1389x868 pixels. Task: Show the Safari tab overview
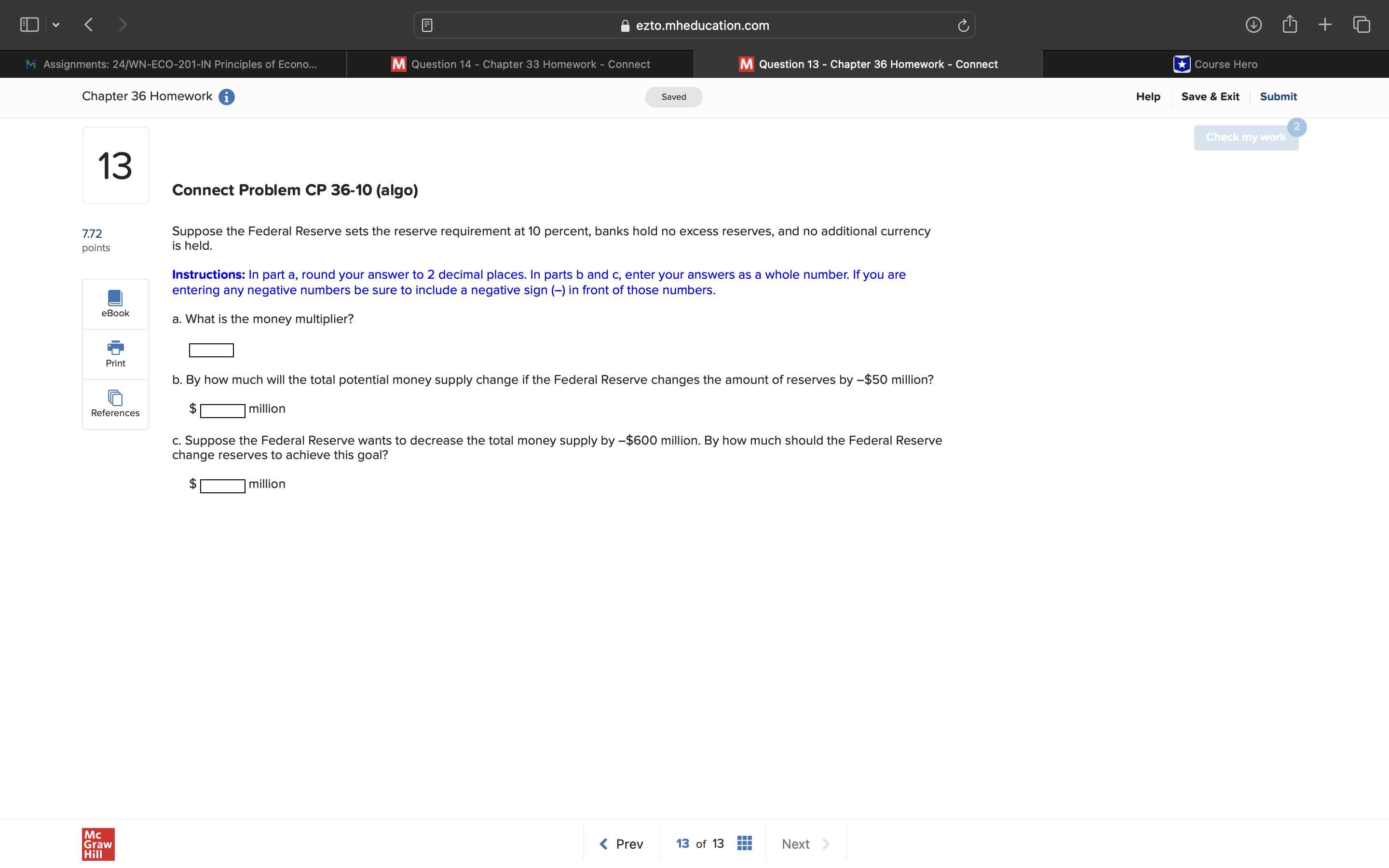(1362, 25)
